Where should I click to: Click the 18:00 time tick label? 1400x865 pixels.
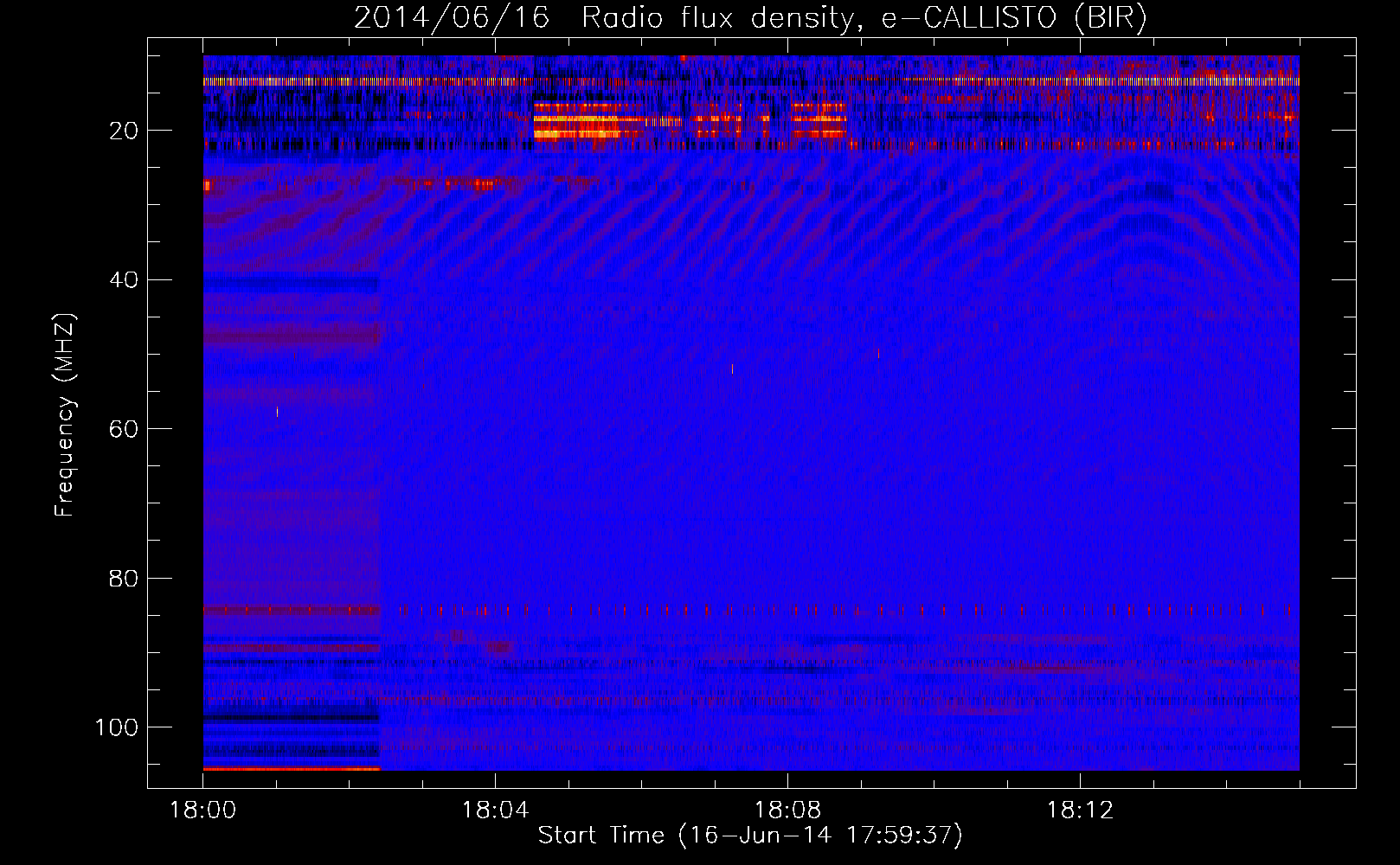203,811
